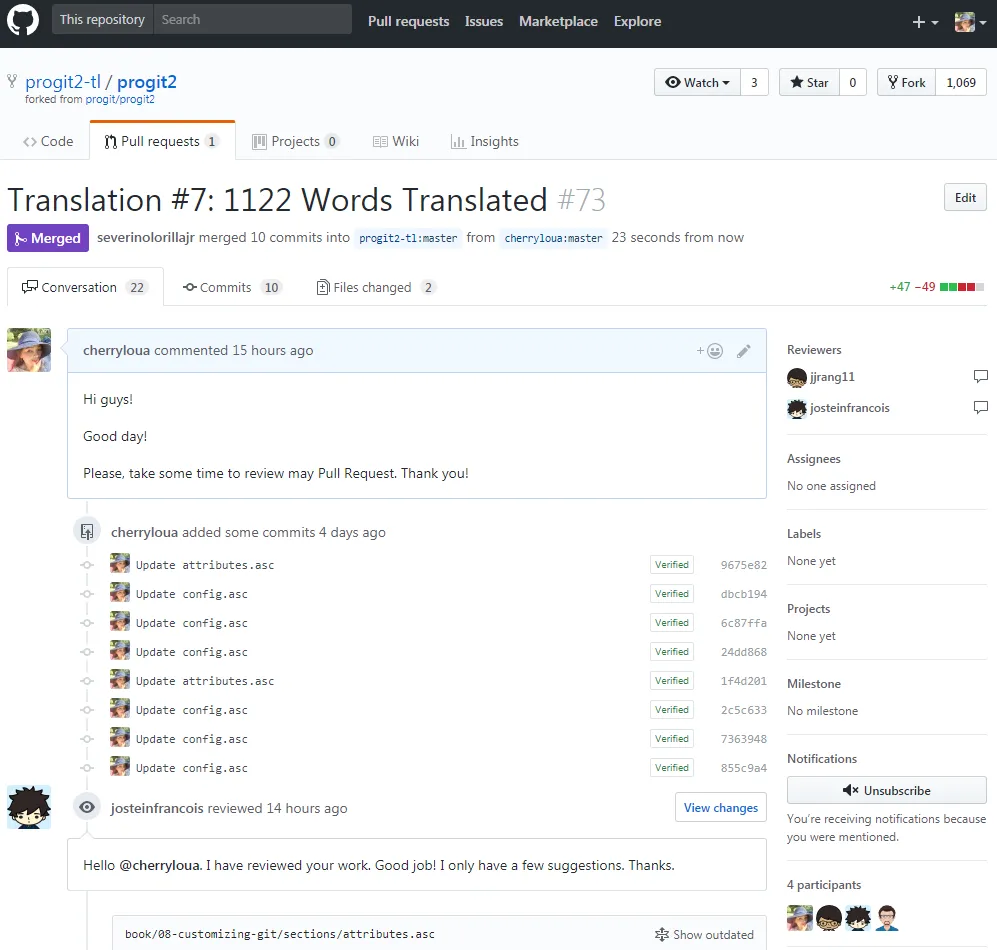Click Verified badge for commit 1f4d201

671,680
